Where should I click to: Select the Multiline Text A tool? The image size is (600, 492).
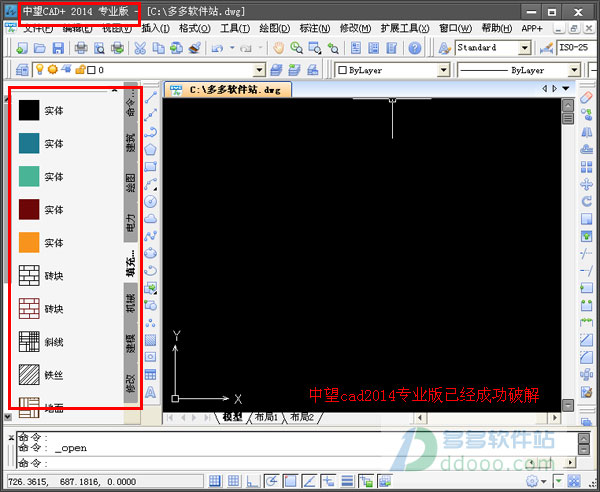(151, 392)
